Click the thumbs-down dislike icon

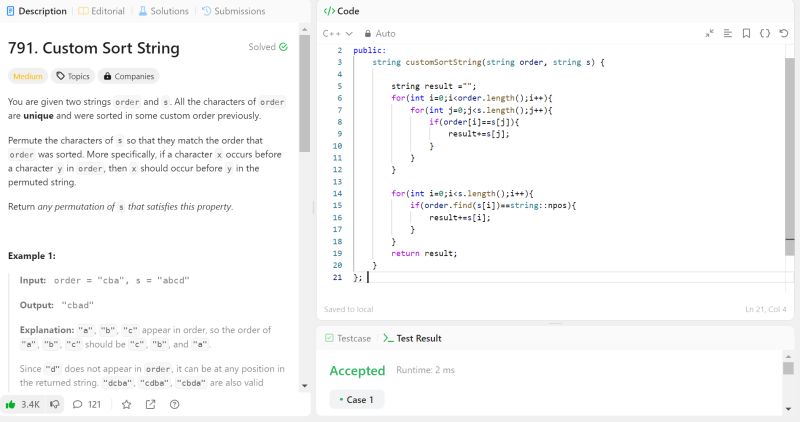tap(55, 404)
